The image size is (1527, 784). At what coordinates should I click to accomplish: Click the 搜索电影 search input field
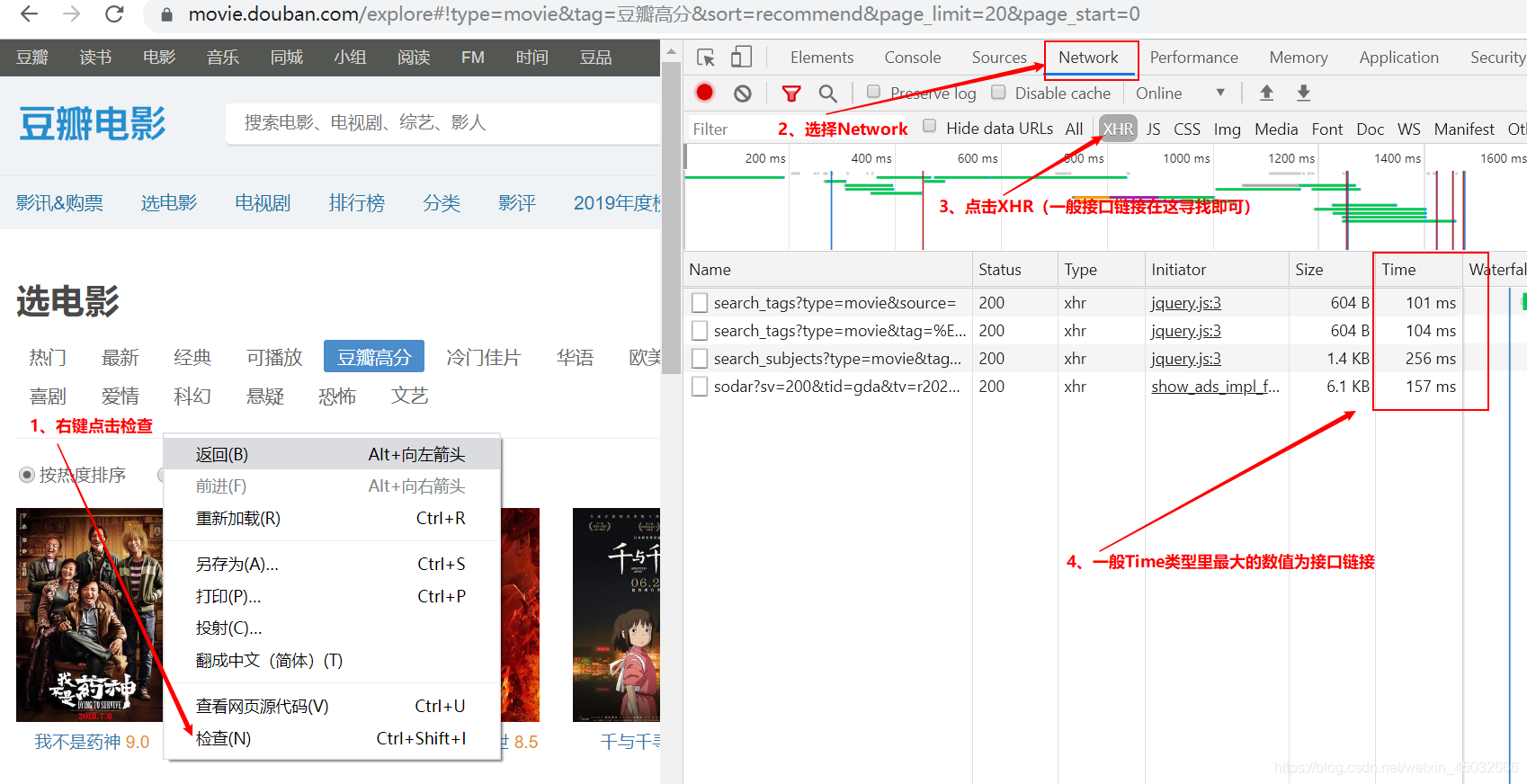[x=442, y=123]
